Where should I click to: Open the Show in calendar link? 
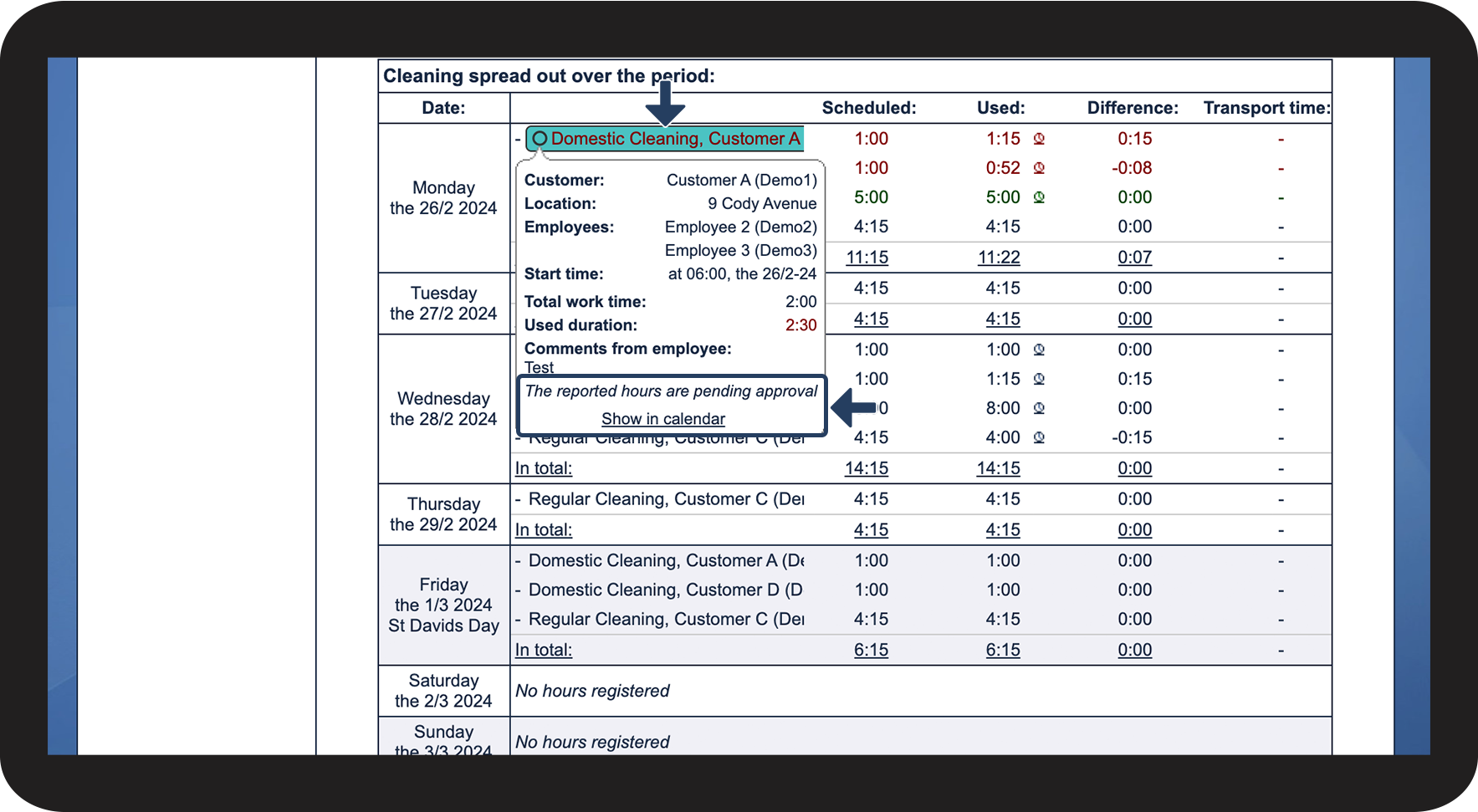663,419
